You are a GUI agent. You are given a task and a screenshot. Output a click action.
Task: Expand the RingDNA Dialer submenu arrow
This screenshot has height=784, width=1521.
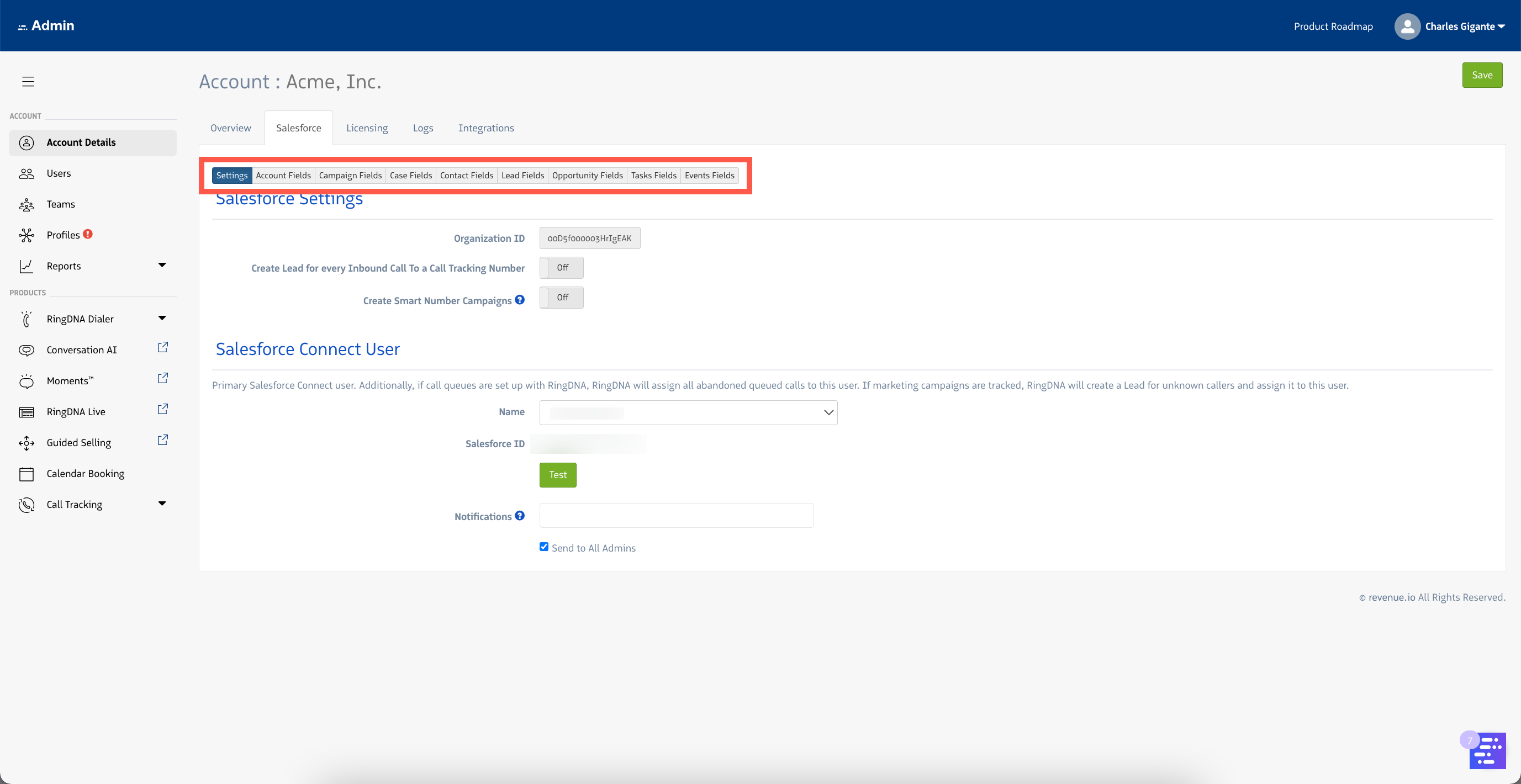point(162,318)
